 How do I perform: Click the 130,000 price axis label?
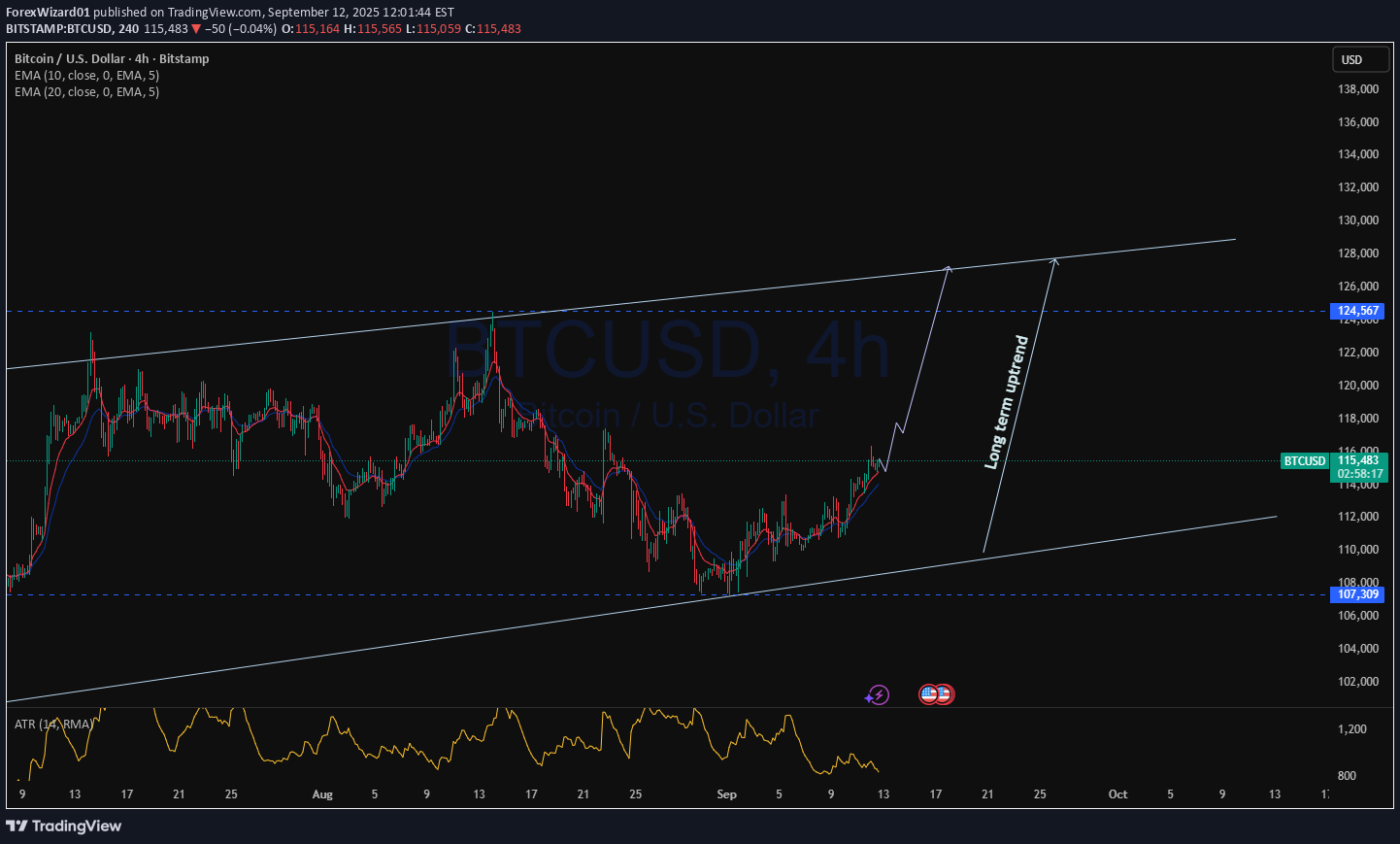[x=1357, y=219]
